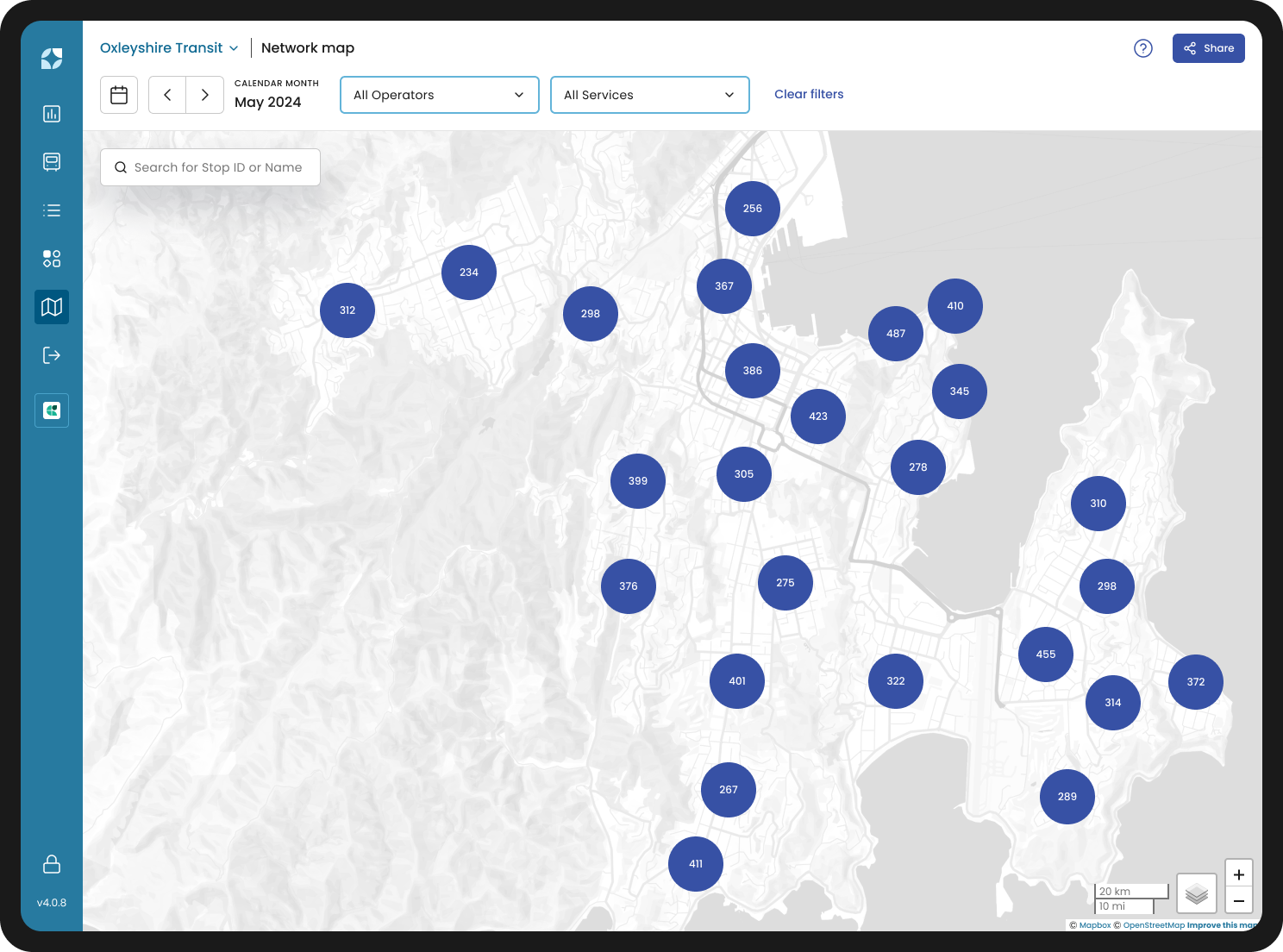
Task: Open the help question mark icon
Action: pos(1143,48)
